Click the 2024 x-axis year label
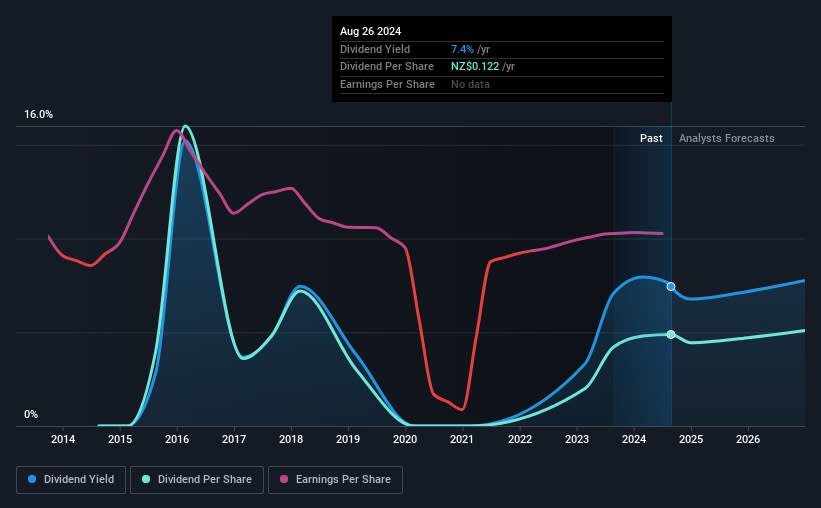Screen dimensions: 821x508 pyautogui.click(x=634, y=439)
